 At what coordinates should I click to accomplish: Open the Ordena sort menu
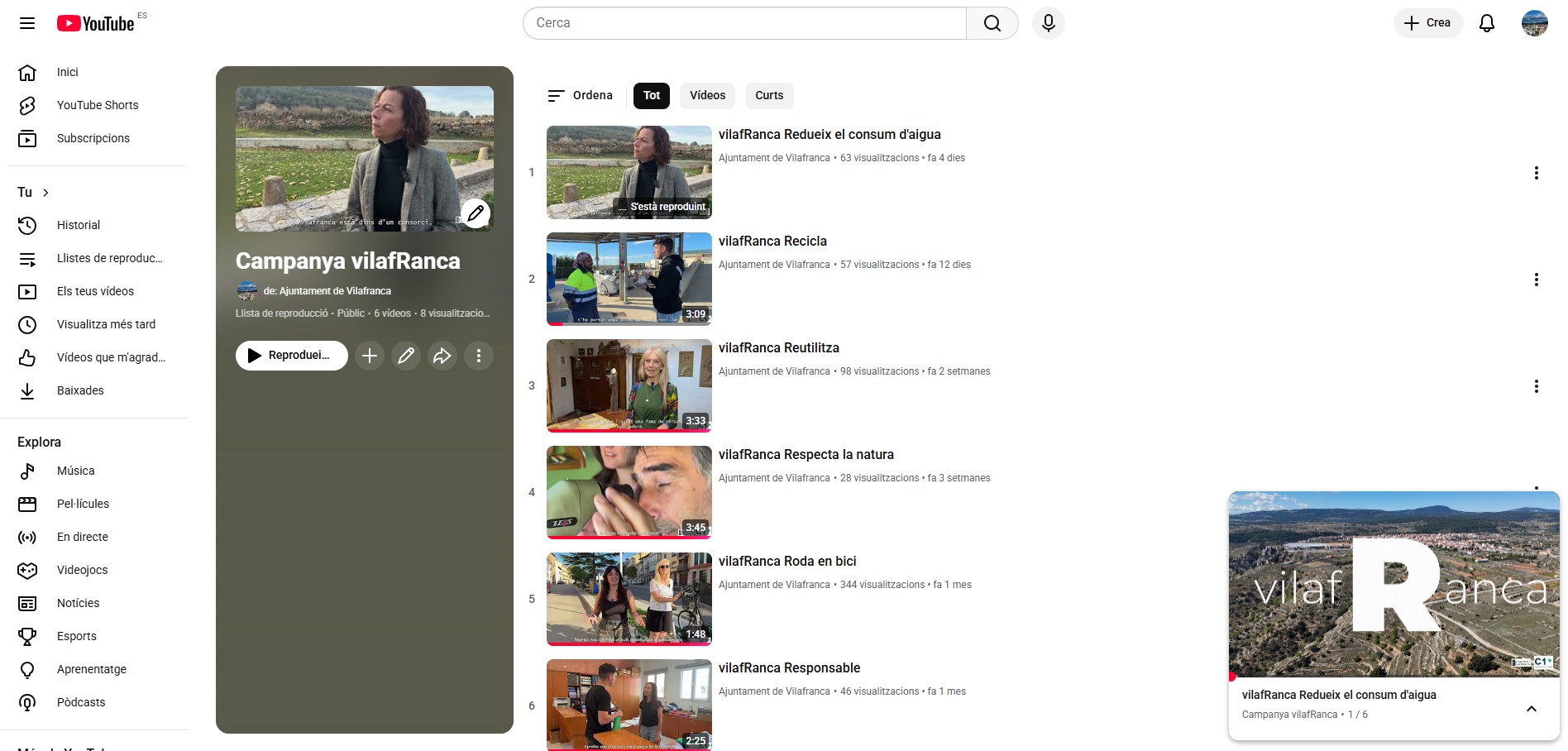(x=581, y=96)
